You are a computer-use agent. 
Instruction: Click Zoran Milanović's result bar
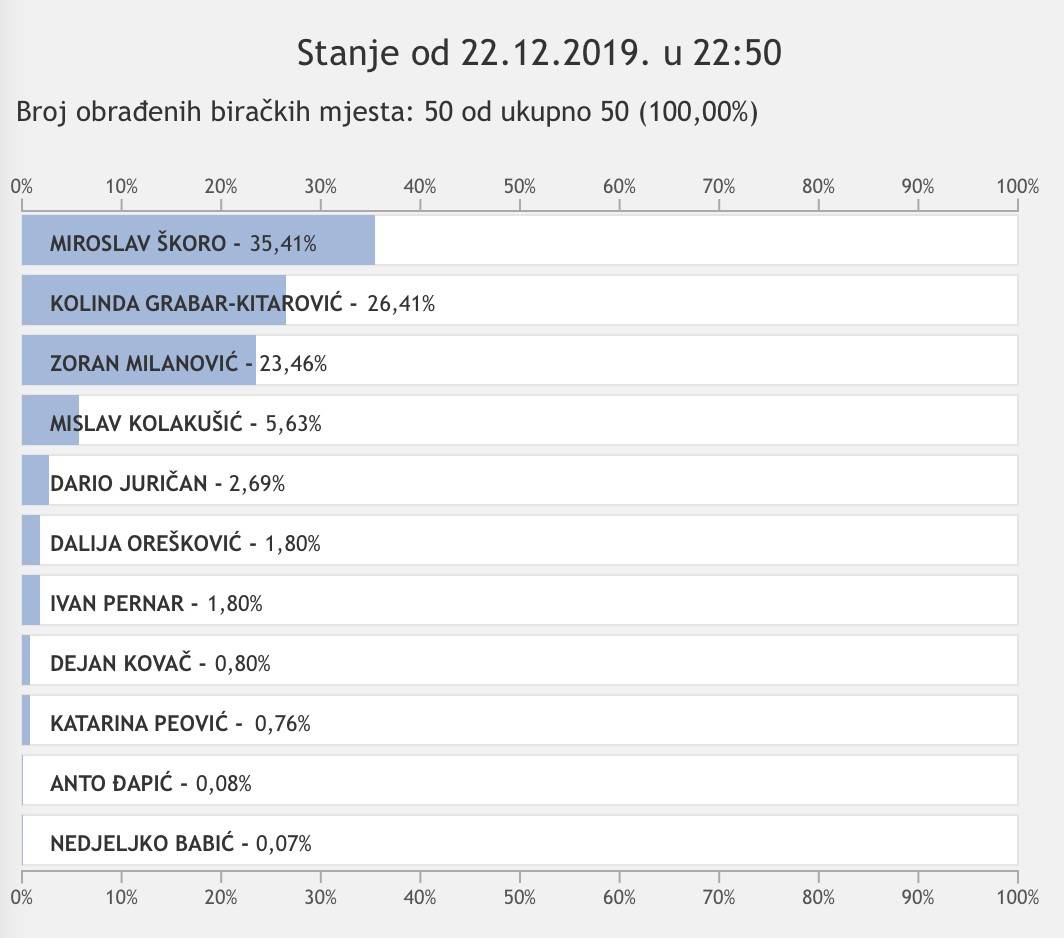pyautogui.click(x=139, y=361)
